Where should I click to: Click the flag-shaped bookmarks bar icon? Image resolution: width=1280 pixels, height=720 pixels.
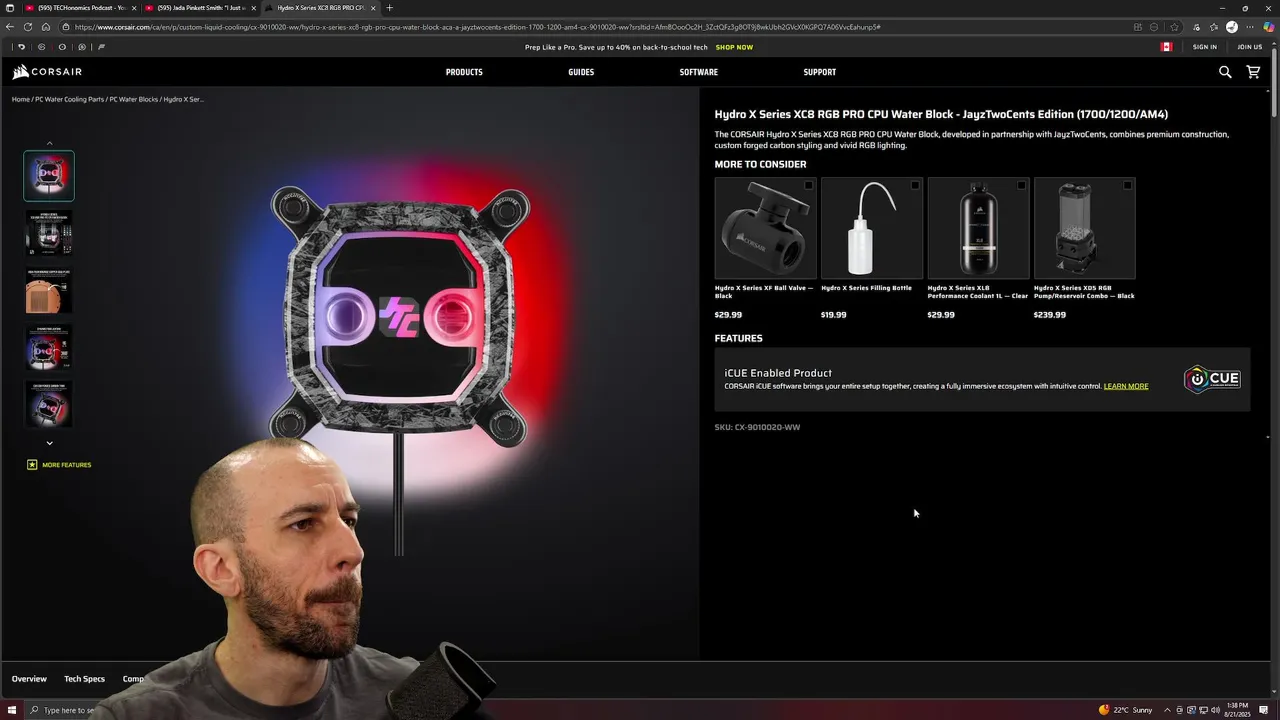pos(101,47)
